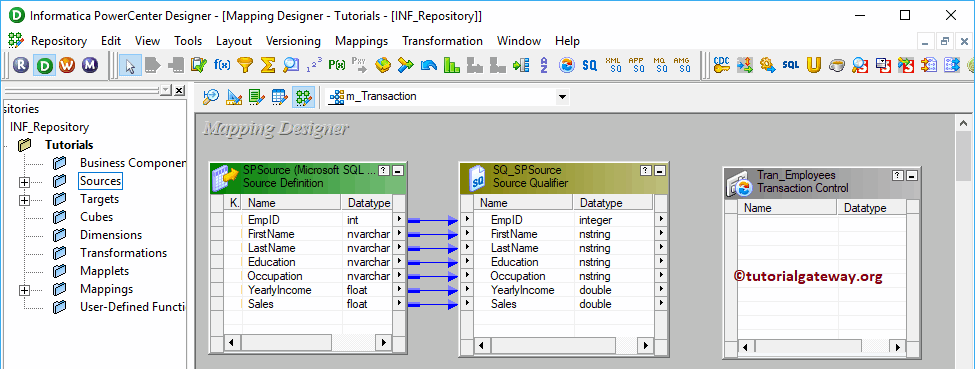This screenshot has height=369, width=975.
Task: Expand the Mappings folder node
Action: [x=24, y=290]
